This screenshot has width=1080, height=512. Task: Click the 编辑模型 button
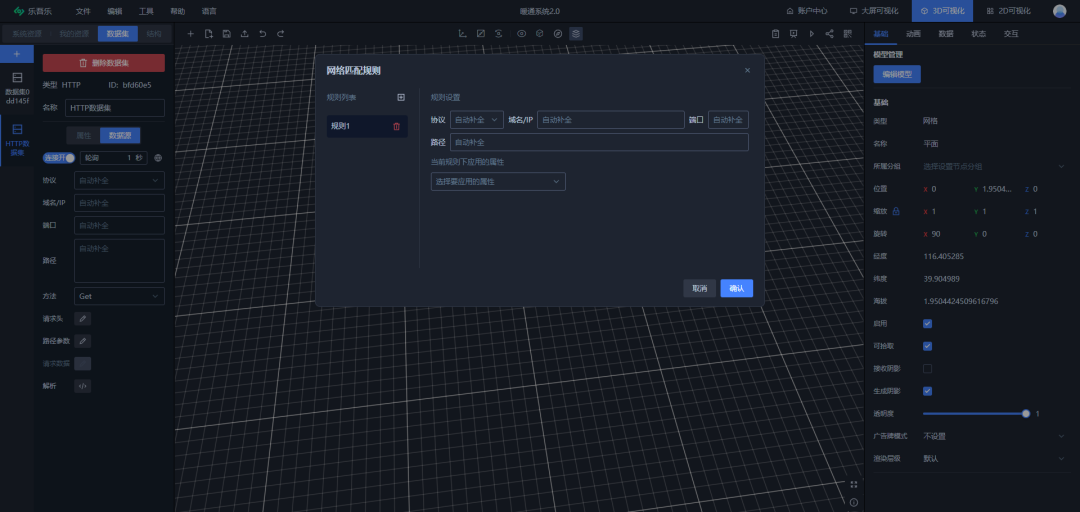pyautogui.click(x=897, y=74)
